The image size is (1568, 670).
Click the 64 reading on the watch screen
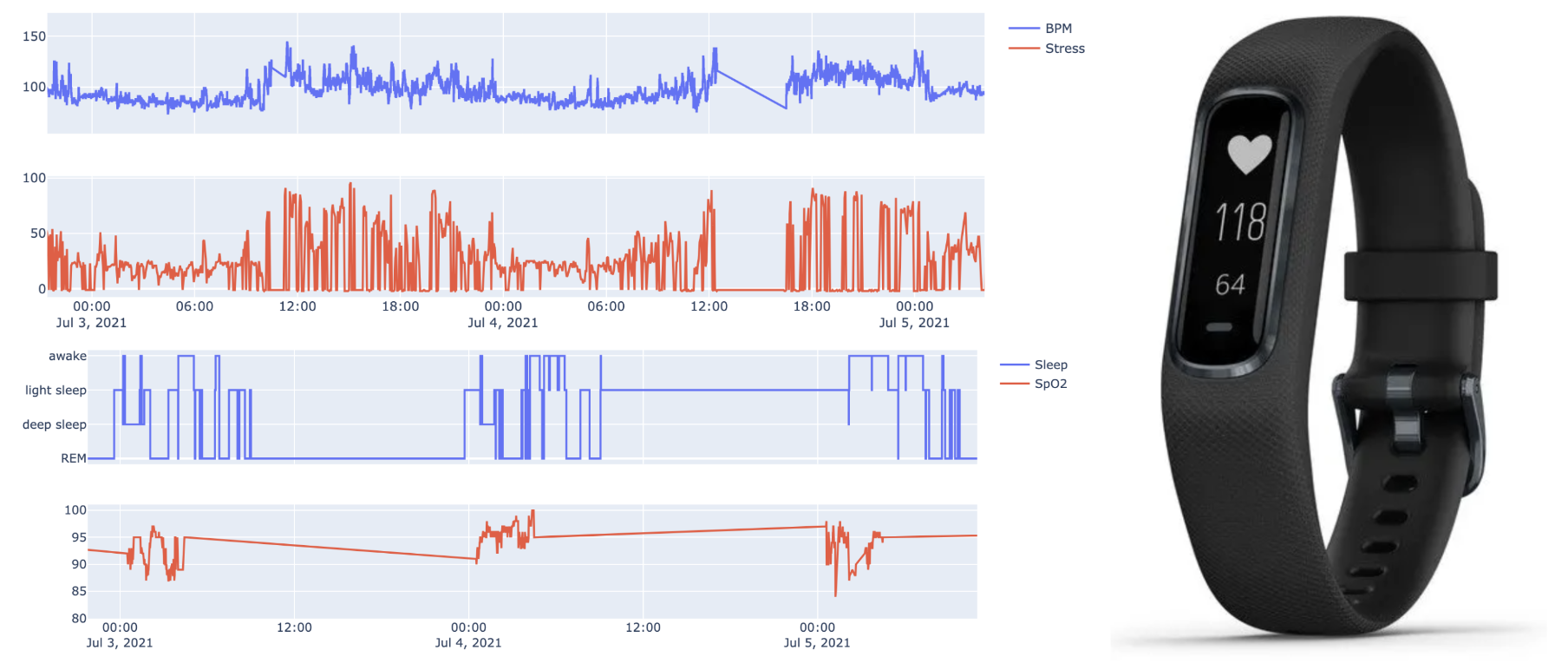click(1230, 285)
